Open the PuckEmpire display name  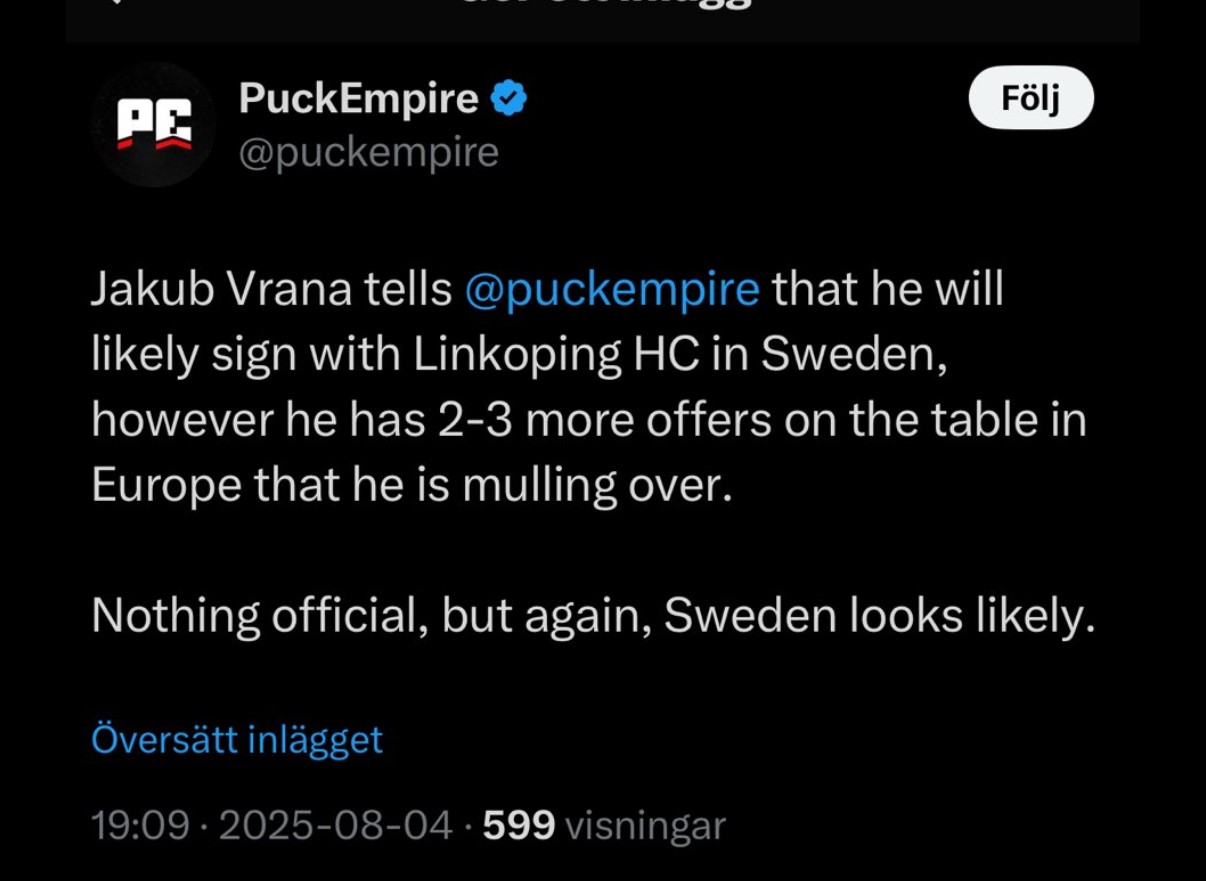[x=358, y=99]
